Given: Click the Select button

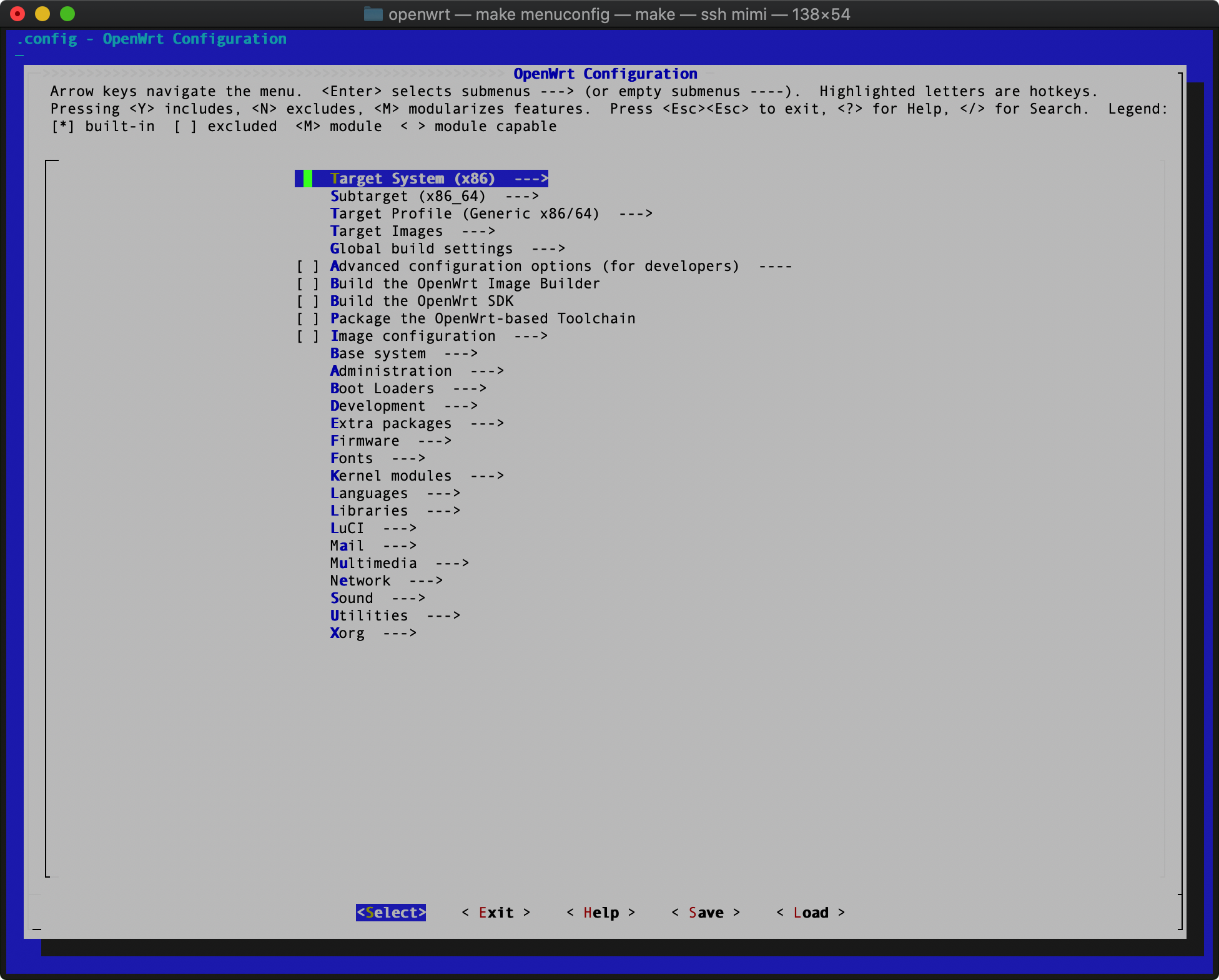Looking at the screenshot, I should click(391, 913).
